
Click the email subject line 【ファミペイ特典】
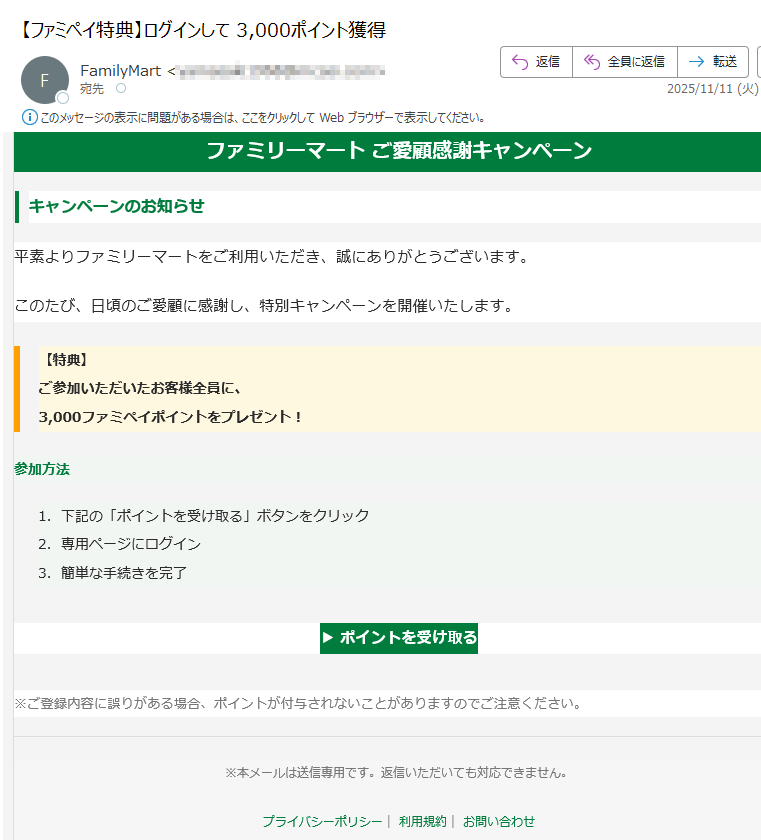(x=202, y=30)
